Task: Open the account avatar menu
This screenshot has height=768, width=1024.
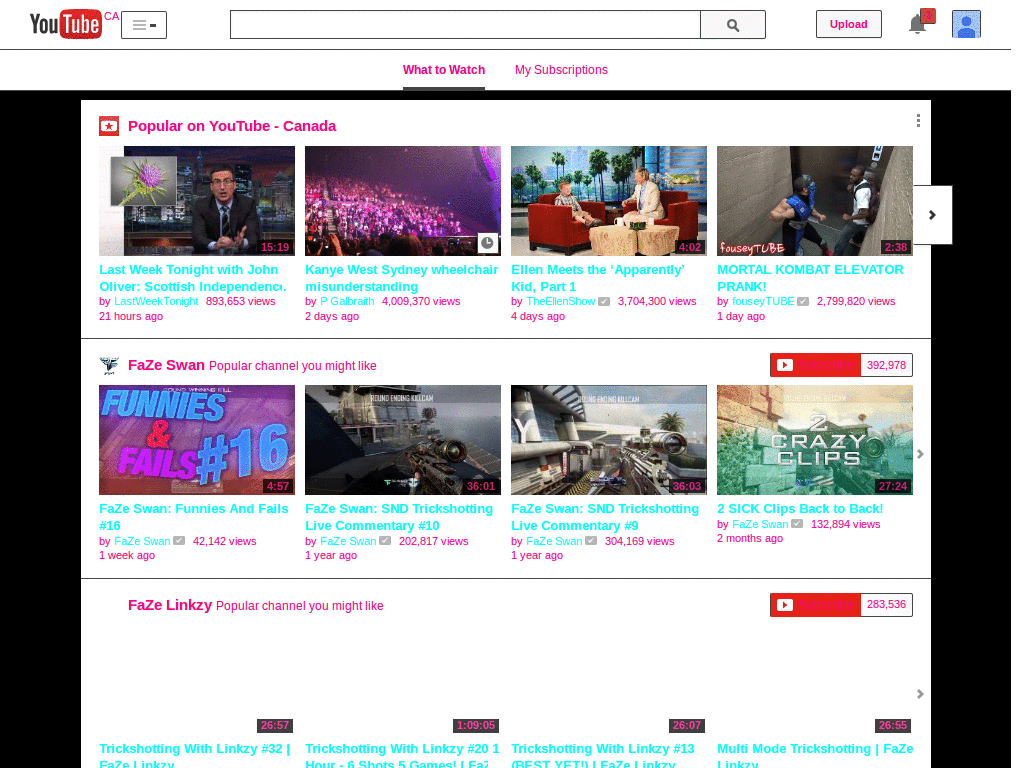Action: pyautogui.click(x=966, y=24)
